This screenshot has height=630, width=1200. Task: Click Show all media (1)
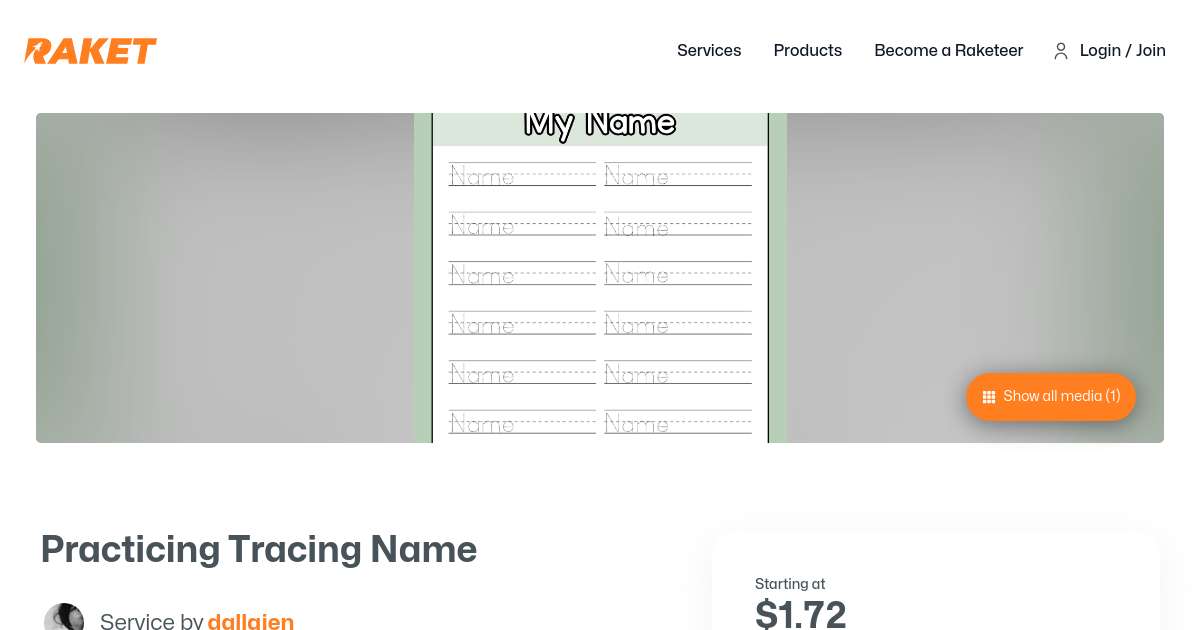click(x=1050, y=396)
